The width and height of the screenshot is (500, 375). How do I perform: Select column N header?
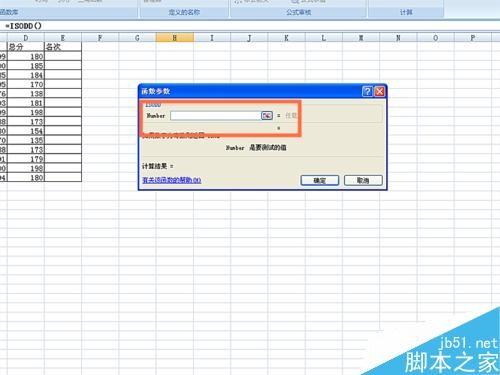tap(398, 38)
